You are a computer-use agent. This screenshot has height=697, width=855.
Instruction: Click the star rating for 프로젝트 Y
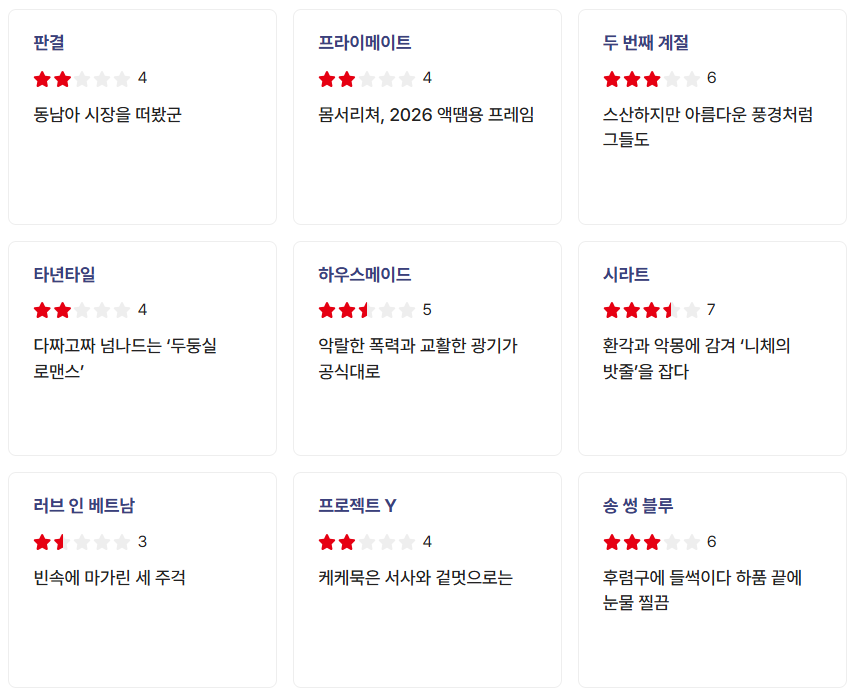click(x=367, y=542)
